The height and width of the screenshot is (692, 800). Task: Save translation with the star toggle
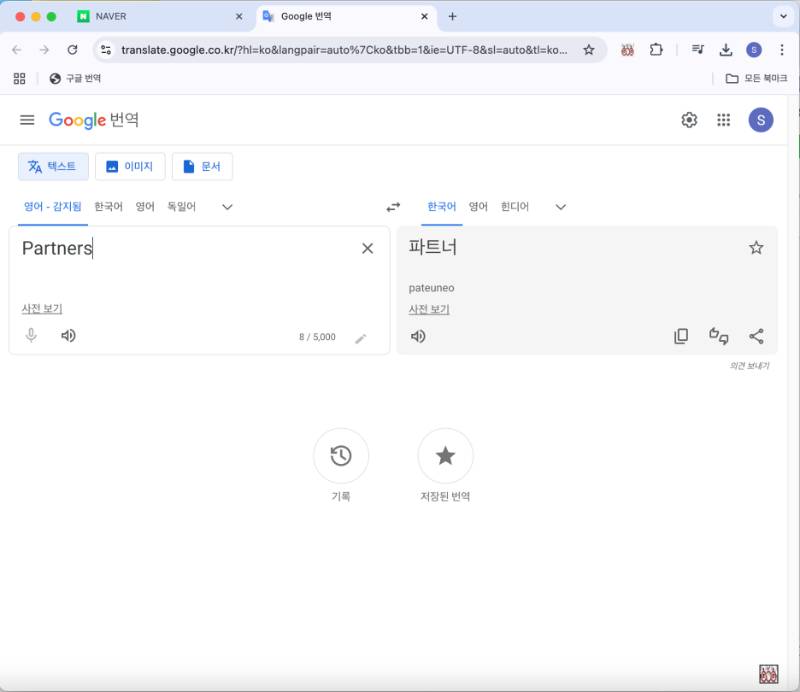coord(756,248)
